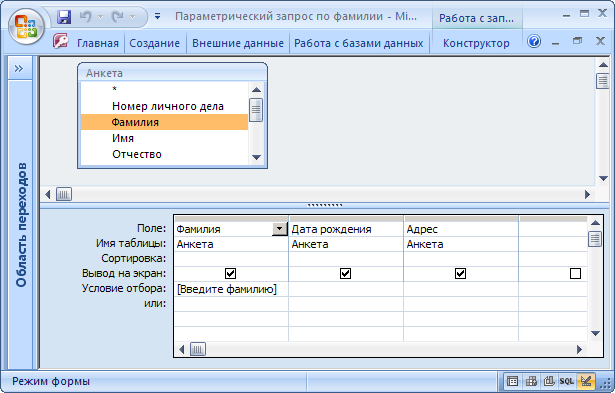Customize Quick Access Toolbar dropdown

[158, 16]
